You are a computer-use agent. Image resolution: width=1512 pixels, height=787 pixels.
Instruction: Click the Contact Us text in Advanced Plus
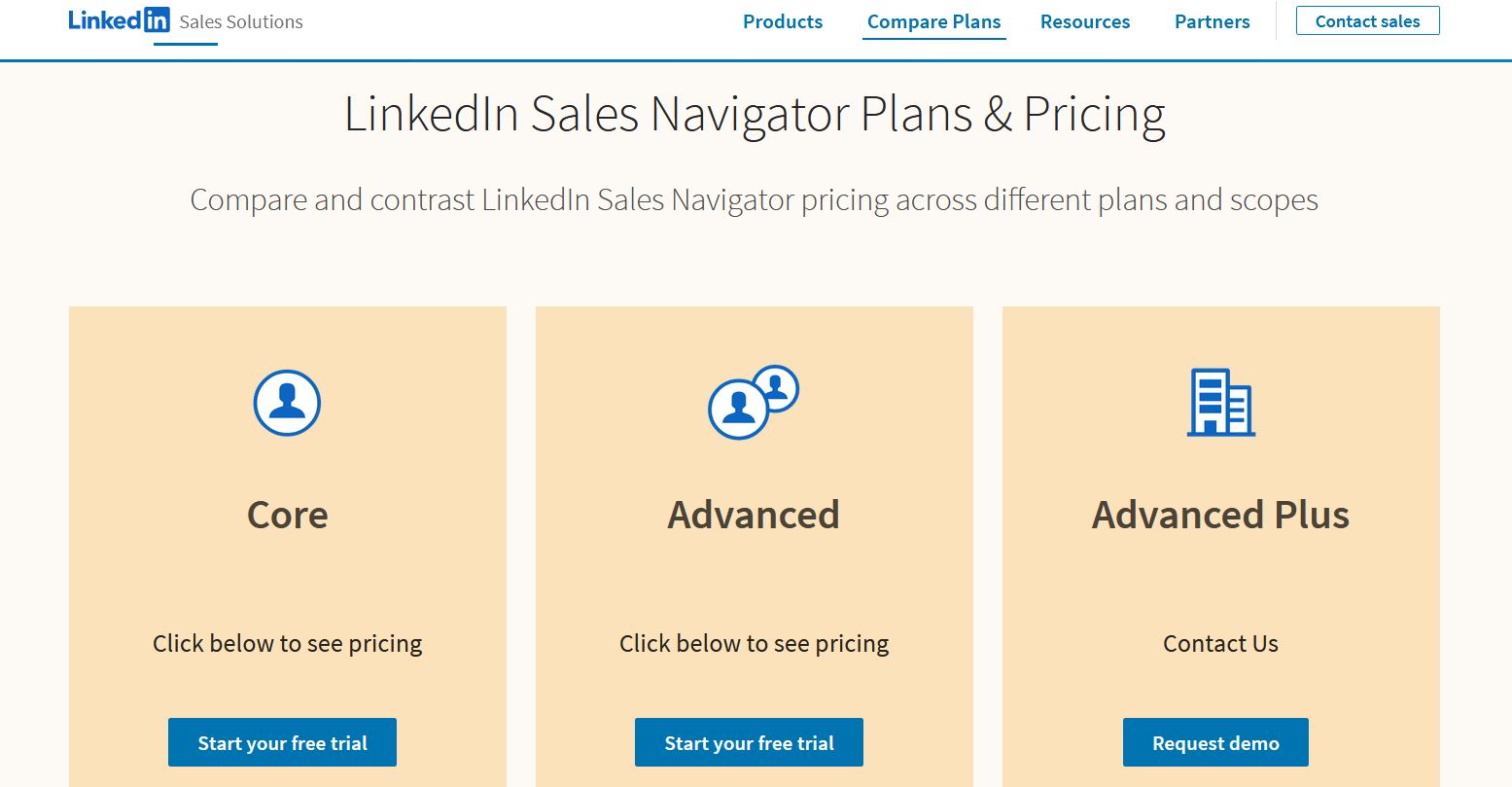1220,643
